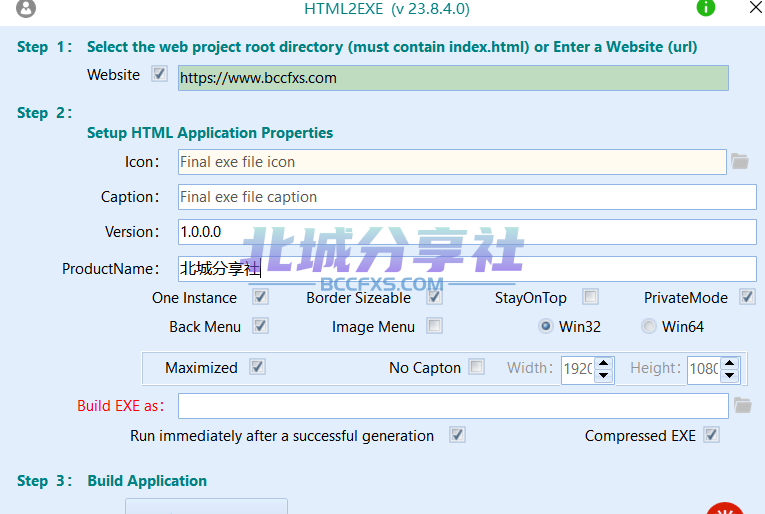Enable Image Menu checkbox

(434, 326)
